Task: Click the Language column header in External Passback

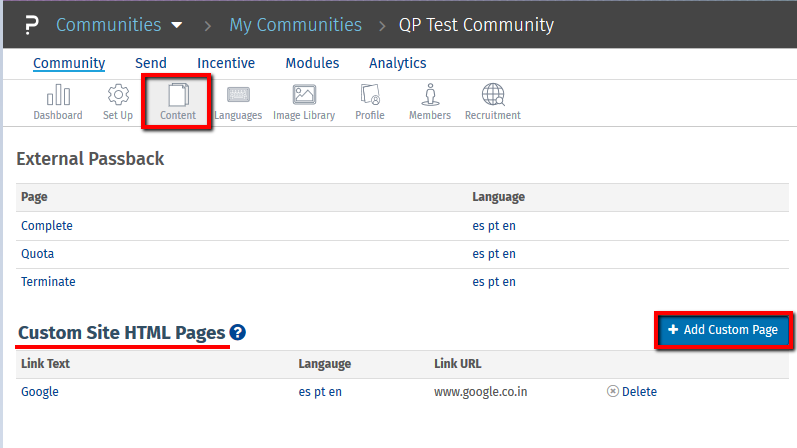Action: [499, 197]
